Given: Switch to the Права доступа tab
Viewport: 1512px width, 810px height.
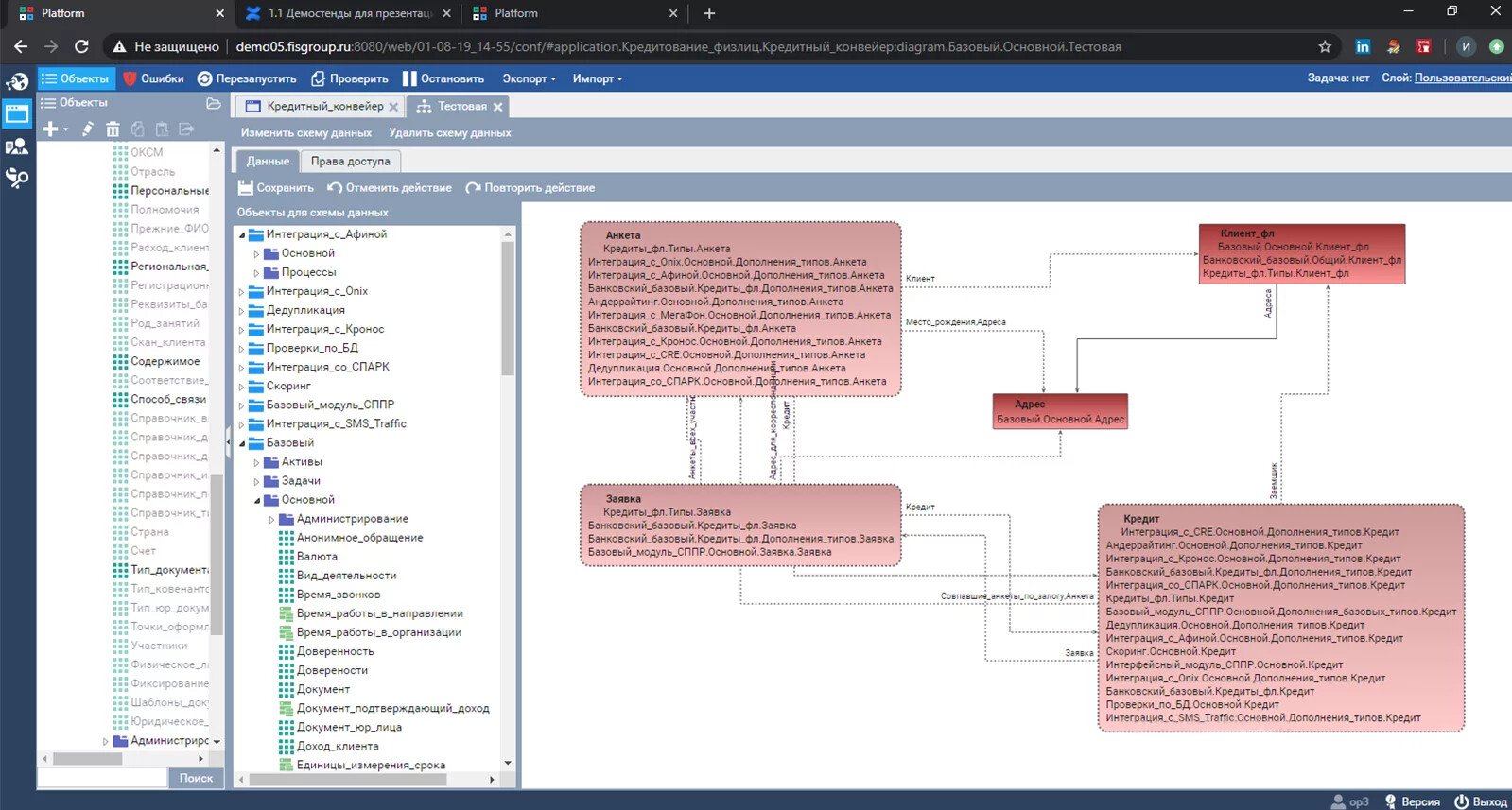Looking at the screenshot, I should [350, 162].
